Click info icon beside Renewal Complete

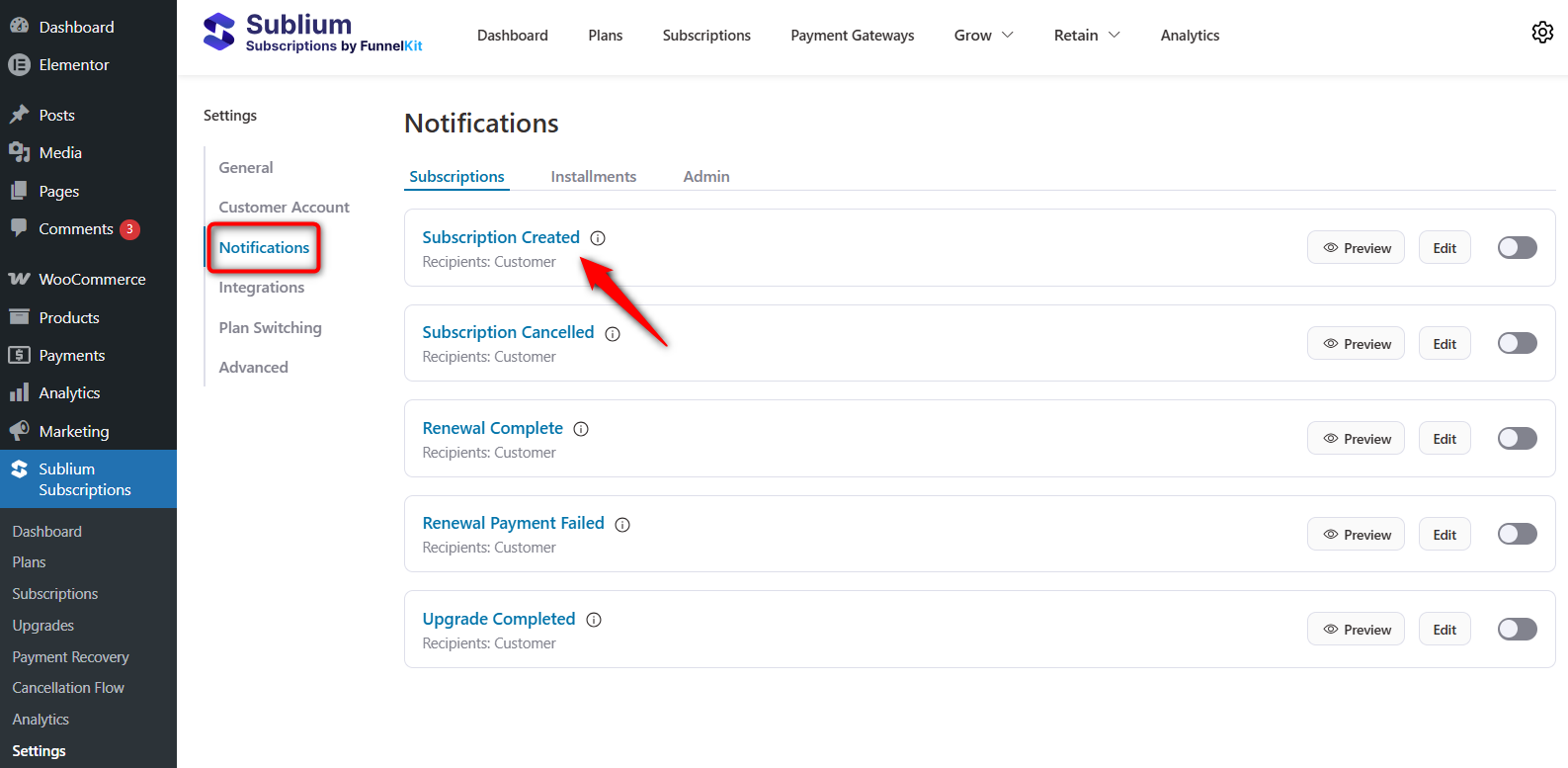[x=581, y=429]
